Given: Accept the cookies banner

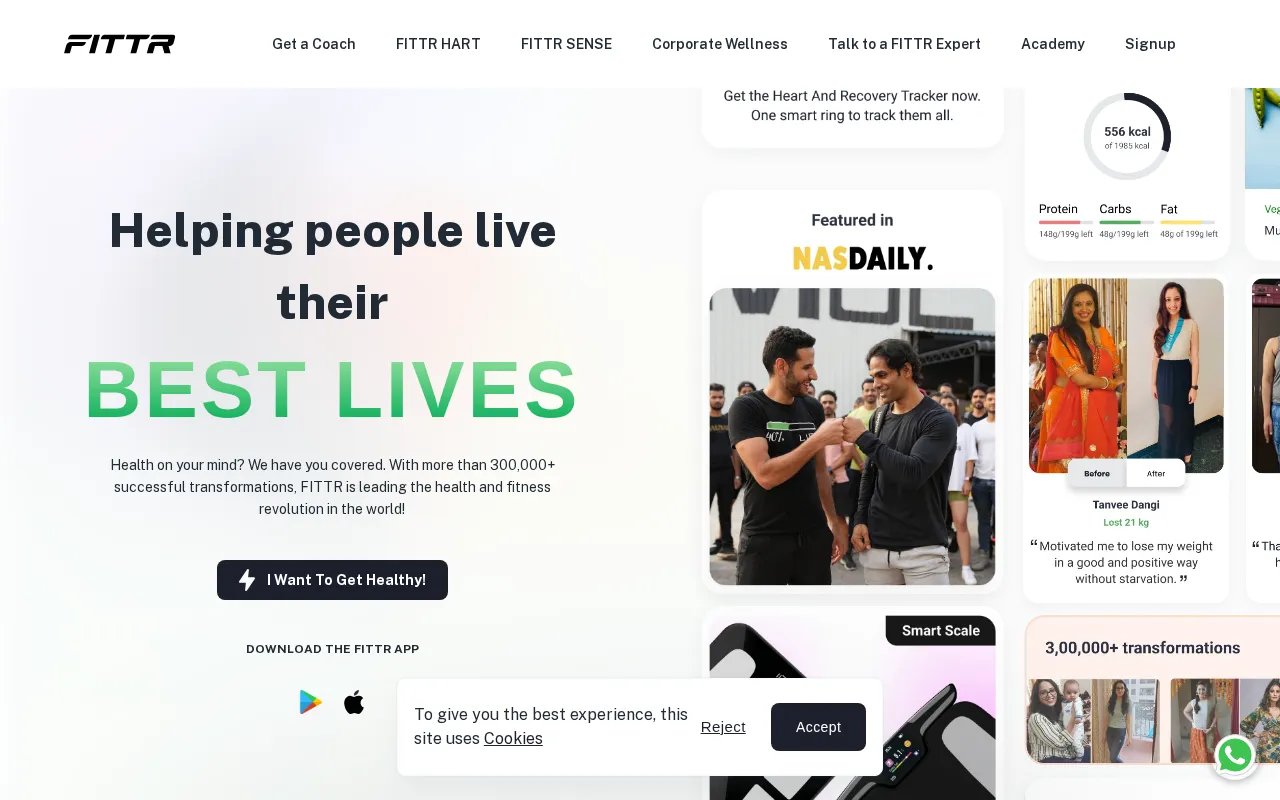Looking at the screenshot, I should click(818, 727).
